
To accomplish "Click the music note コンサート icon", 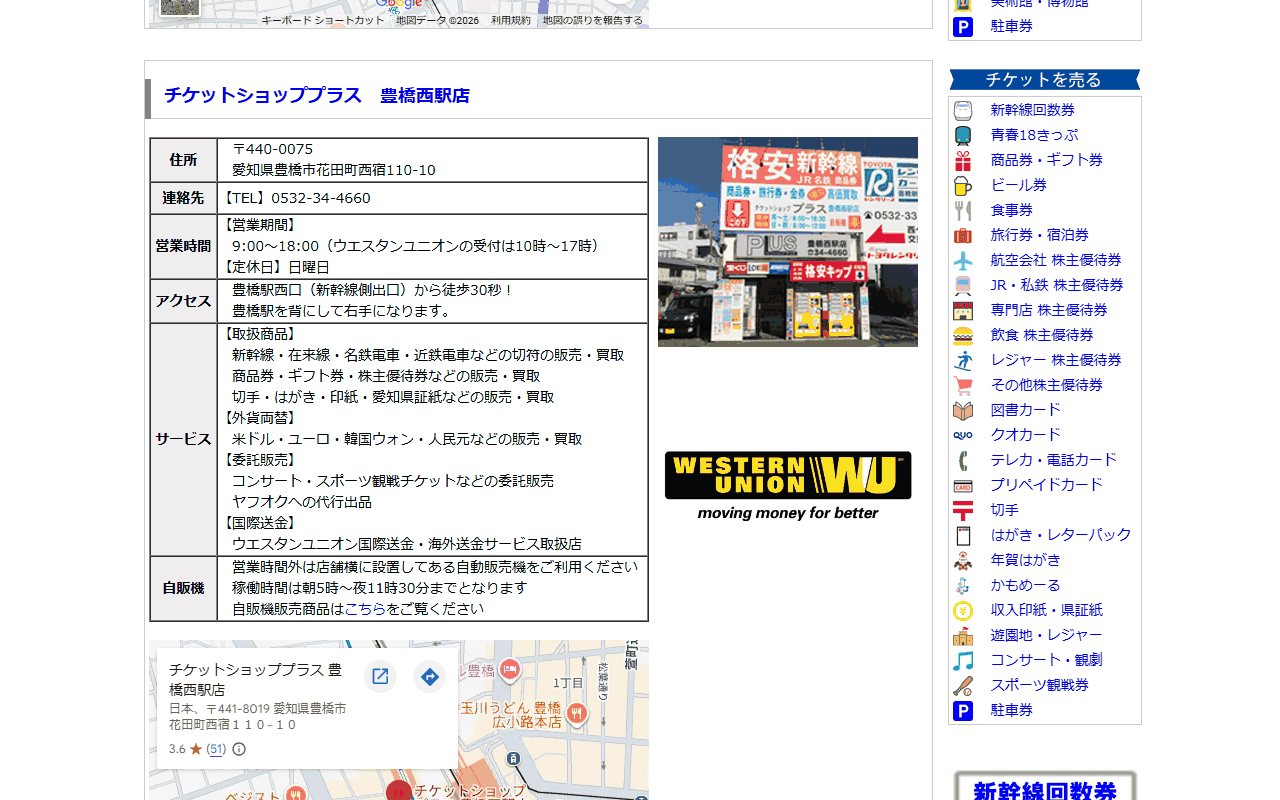I will [963, 660].
